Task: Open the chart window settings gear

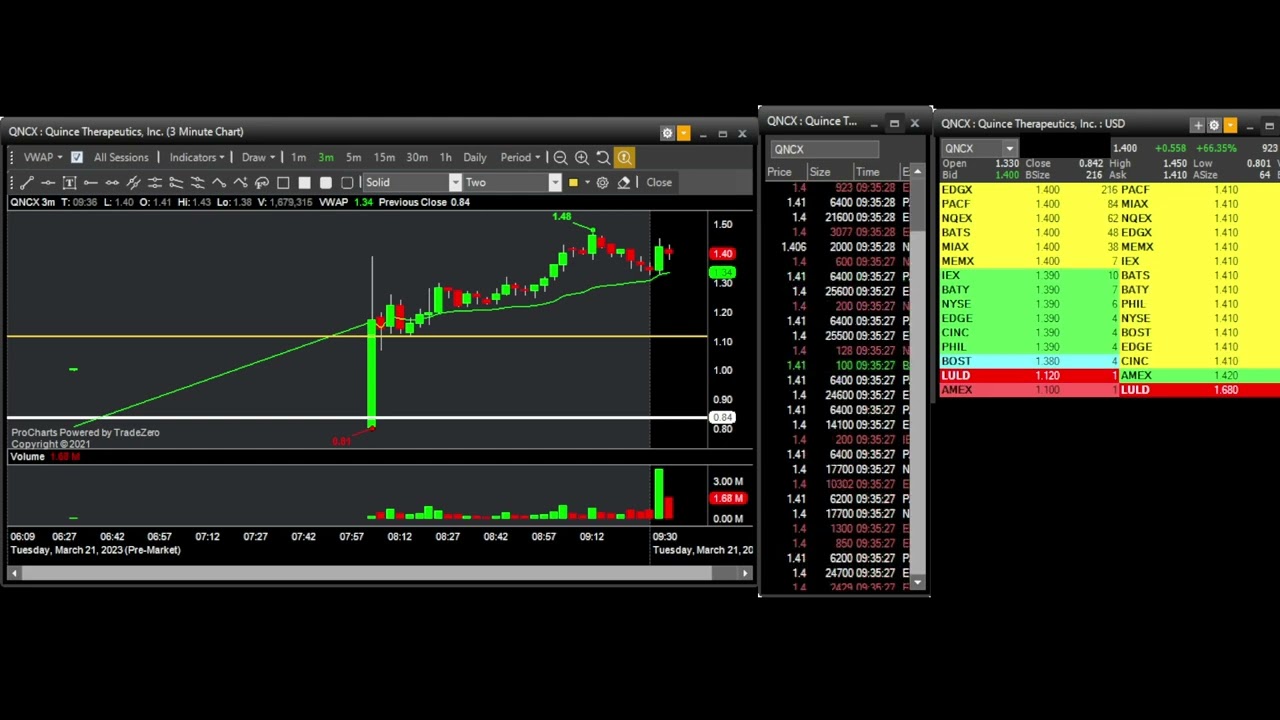Action: point(667,133)
